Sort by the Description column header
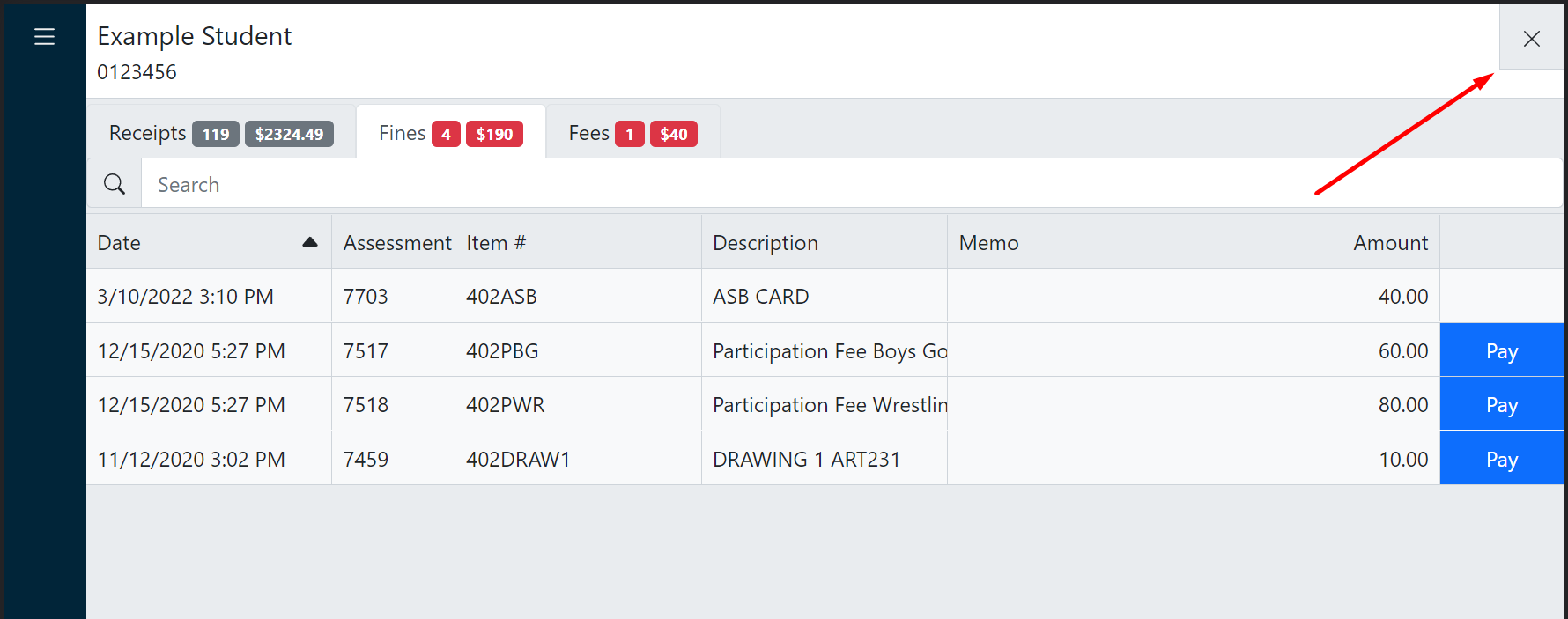 825,242
